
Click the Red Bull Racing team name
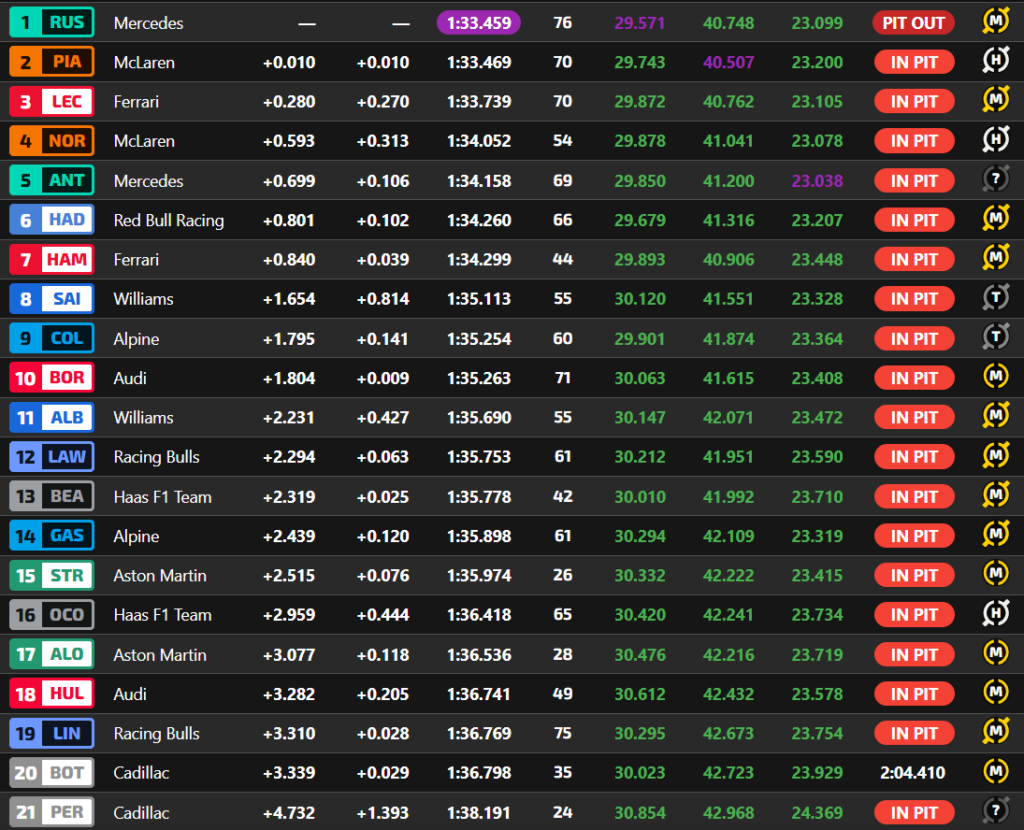(169, 220)
